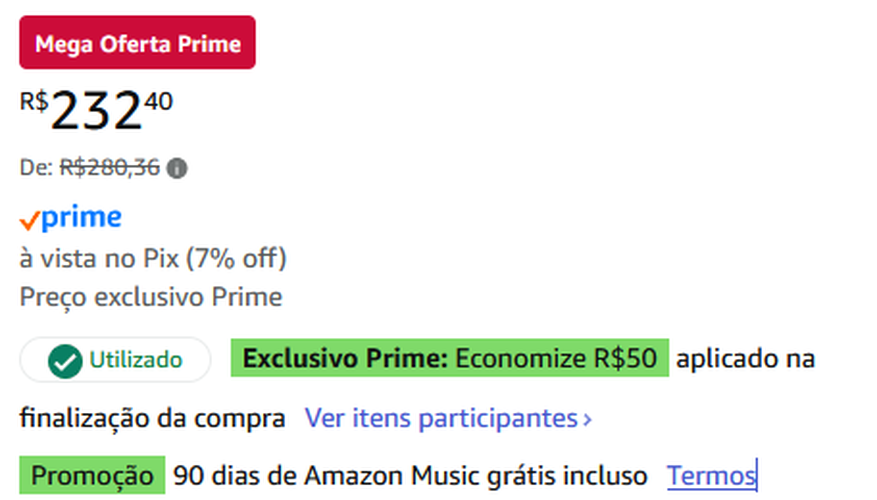Image resolution: width=877 pixels, height=500 pixels.
Task: Click the De: label before the old price
Action: point(36,168)
